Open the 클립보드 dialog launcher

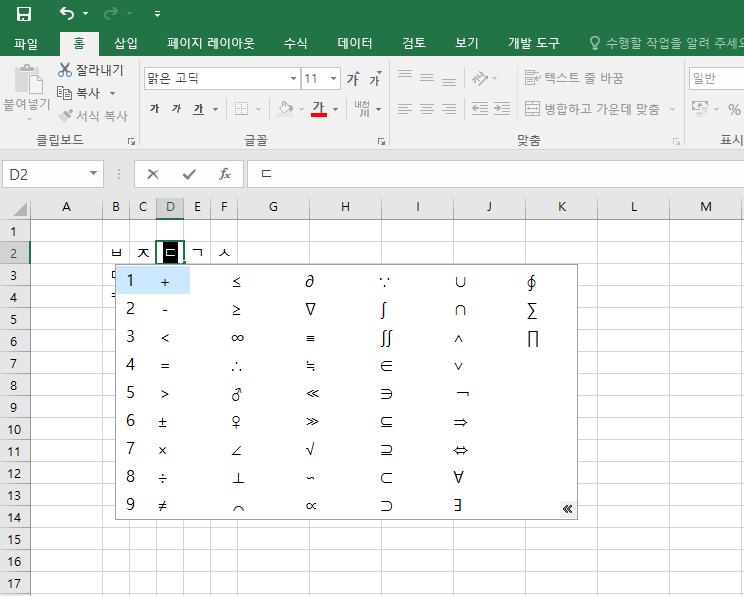(x=131, y=141)
